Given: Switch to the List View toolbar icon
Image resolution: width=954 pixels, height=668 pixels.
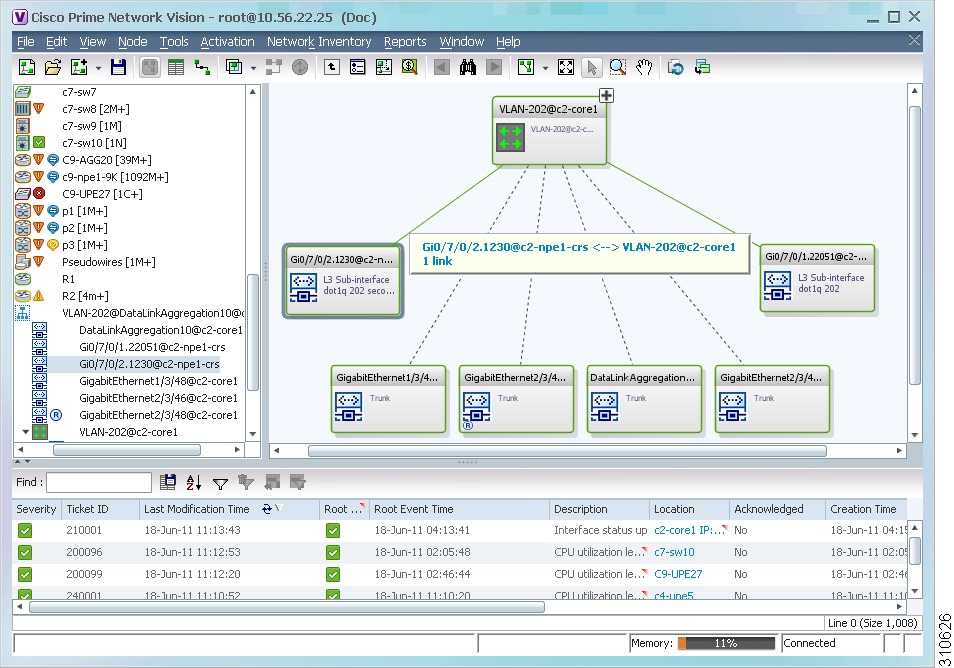Looking at the screenshot, I should click(176, 67).
